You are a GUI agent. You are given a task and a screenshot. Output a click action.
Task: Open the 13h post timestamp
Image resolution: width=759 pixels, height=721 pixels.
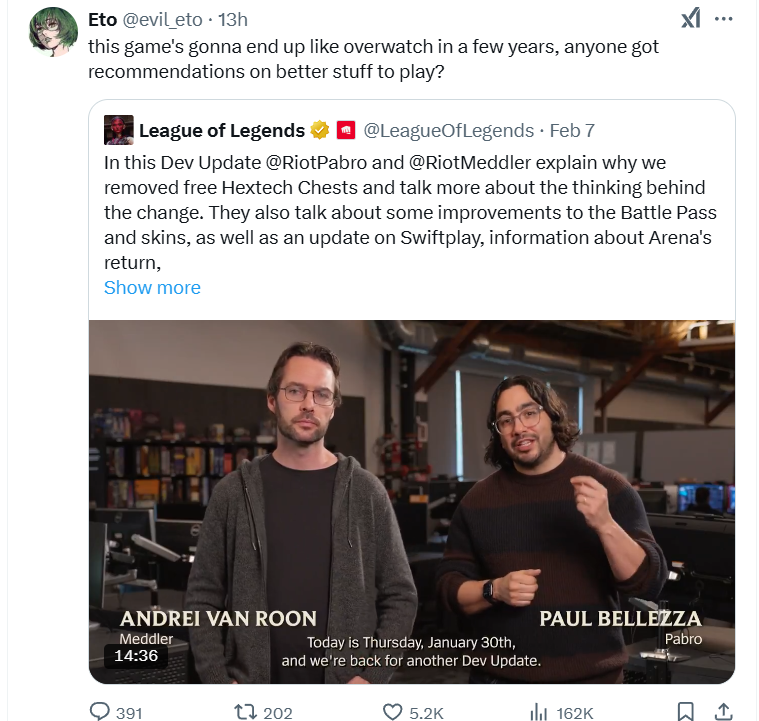(233, 20)
